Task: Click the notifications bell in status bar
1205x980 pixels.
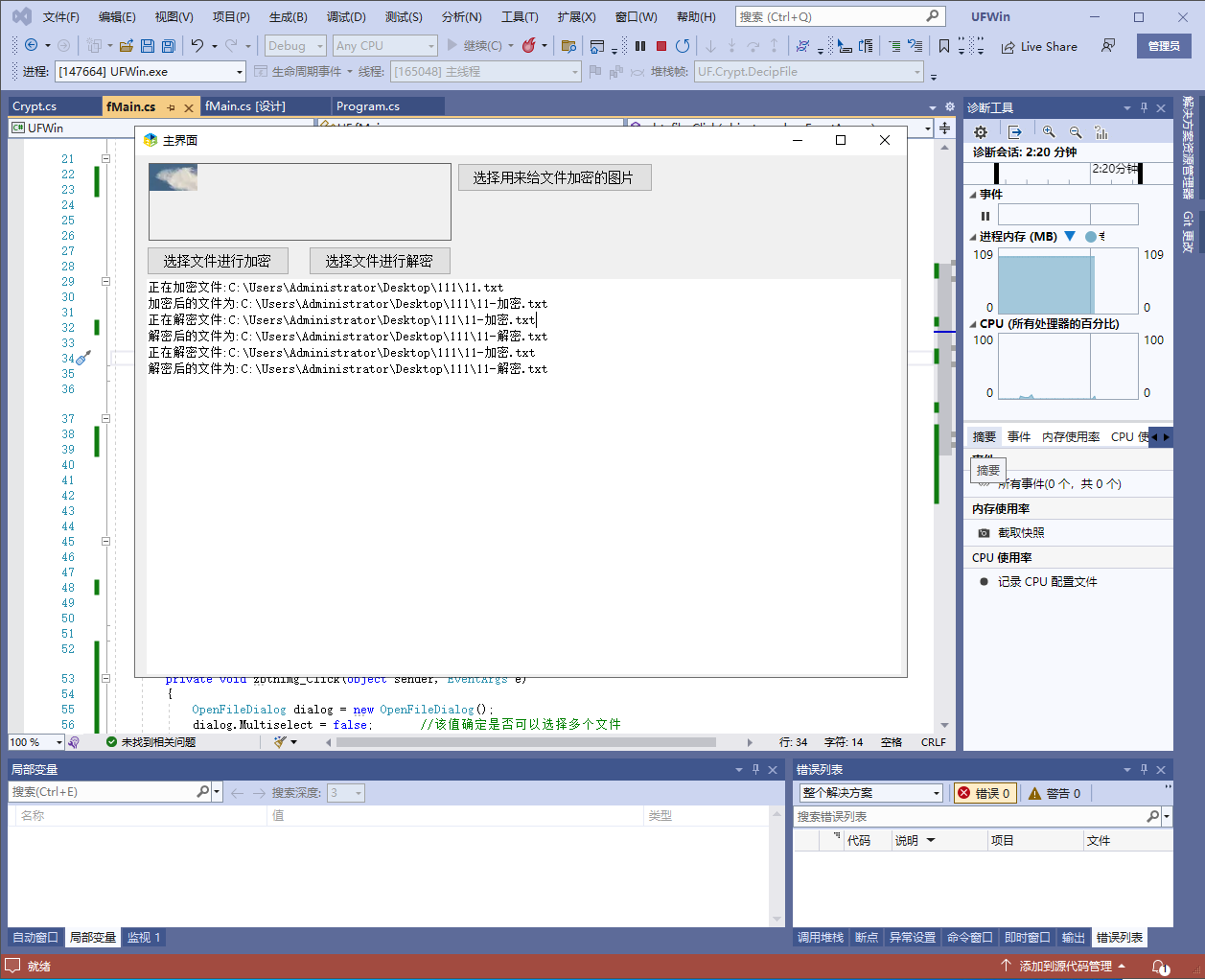Action: [1159, 966]
